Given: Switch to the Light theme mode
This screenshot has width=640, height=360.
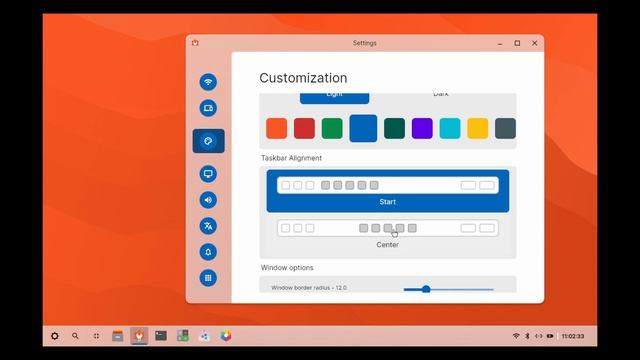Looking at the screenshot, I should pos(334,98).
